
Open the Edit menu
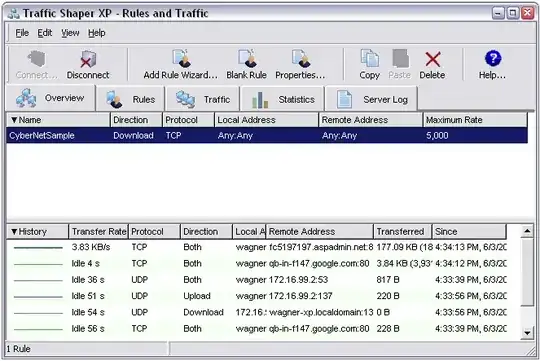tap(45, 33)
